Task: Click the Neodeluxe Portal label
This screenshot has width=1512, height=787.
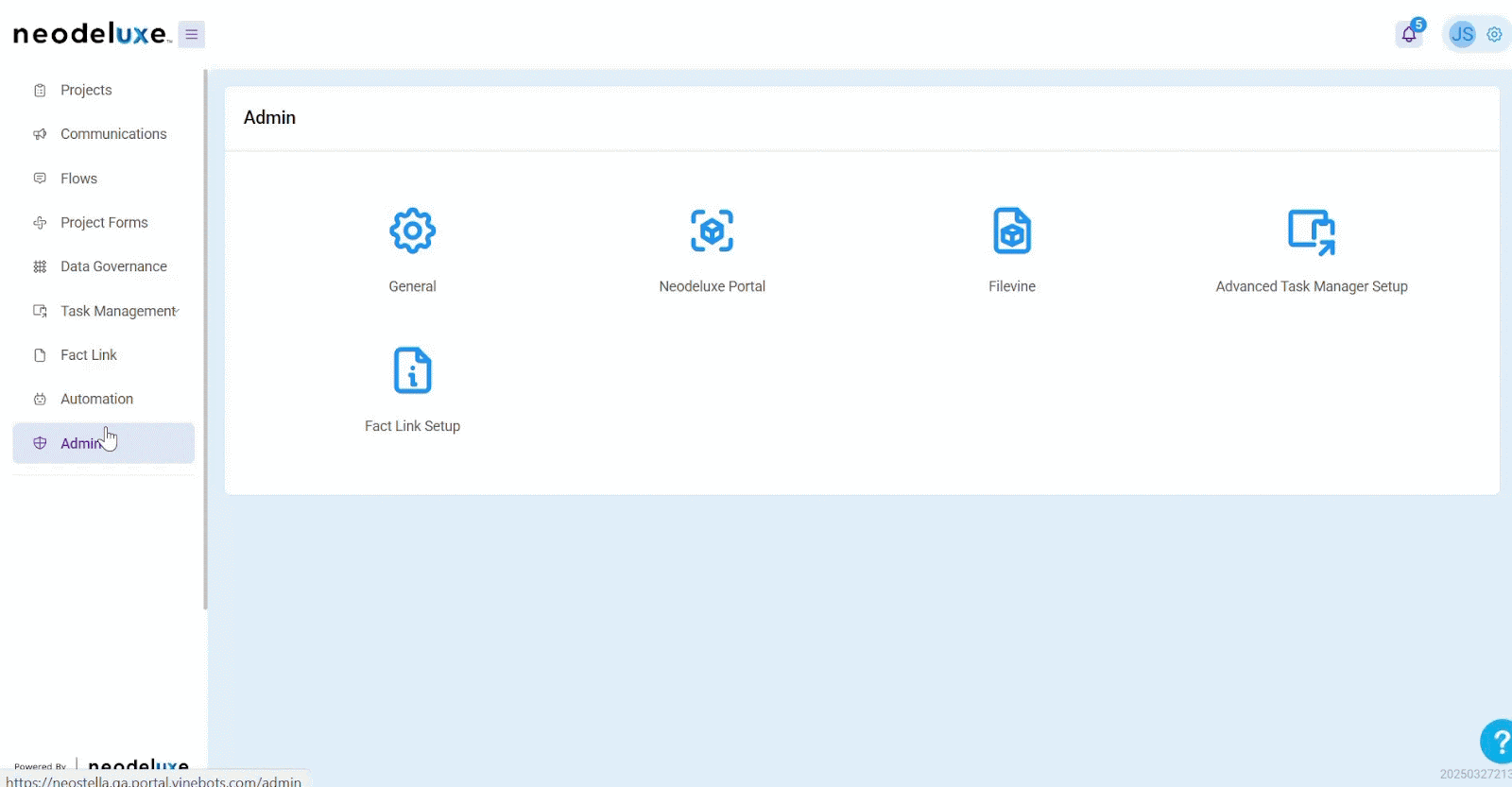Action: [712, 286]
